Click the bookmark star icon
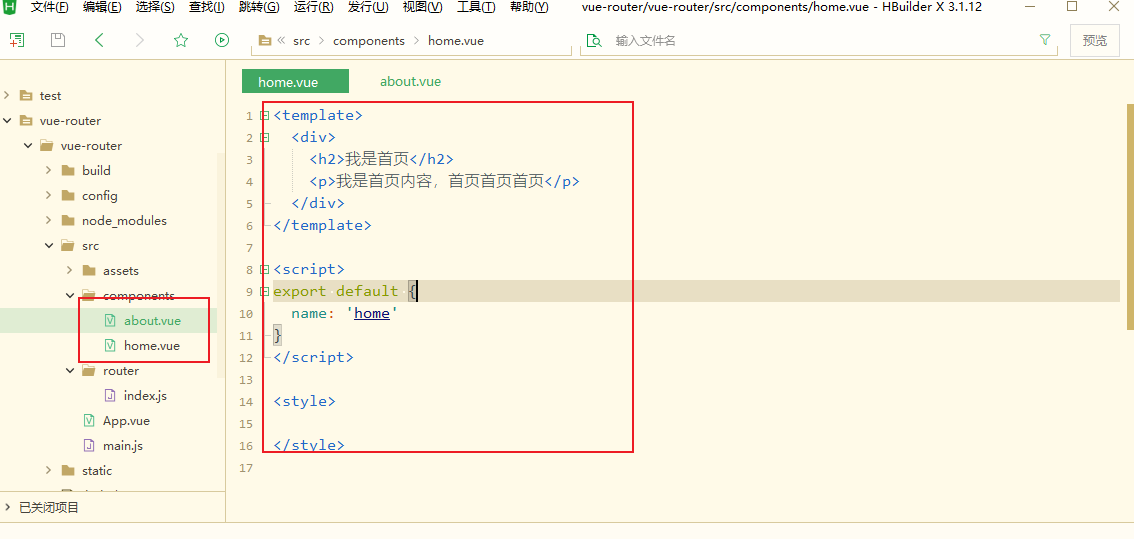 point(181,41)
